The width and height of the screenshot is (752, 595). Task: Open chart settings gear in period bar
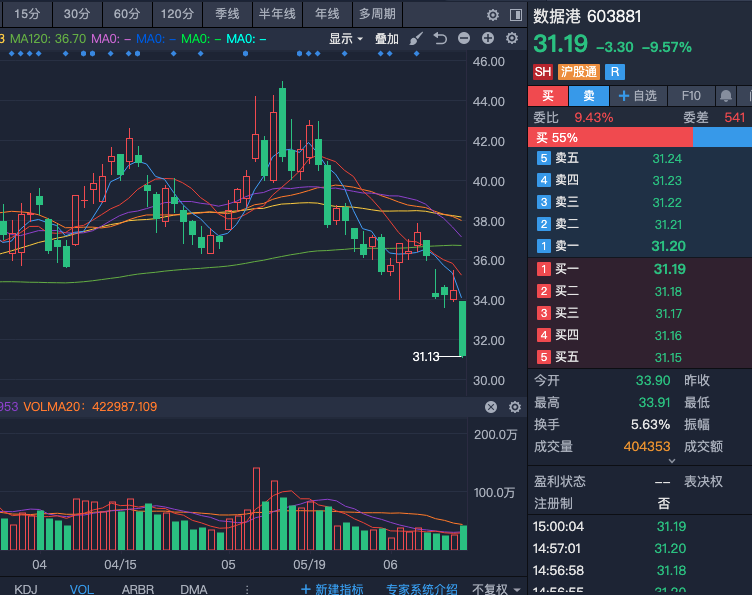[493, 15]
